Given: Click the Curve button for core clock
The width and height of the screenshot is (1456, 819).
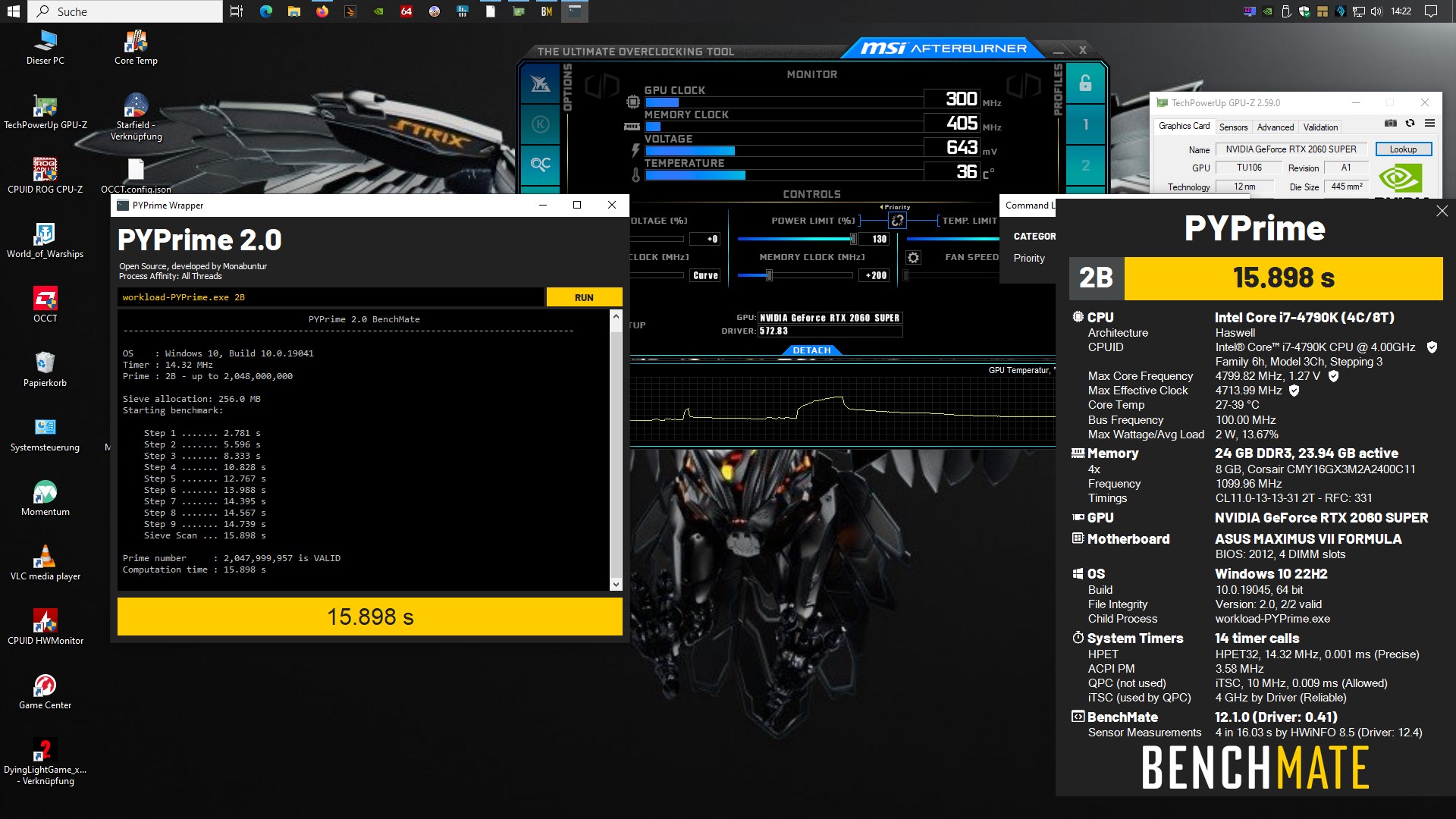Looking at the screenshot, I should (x=705, y=275).
